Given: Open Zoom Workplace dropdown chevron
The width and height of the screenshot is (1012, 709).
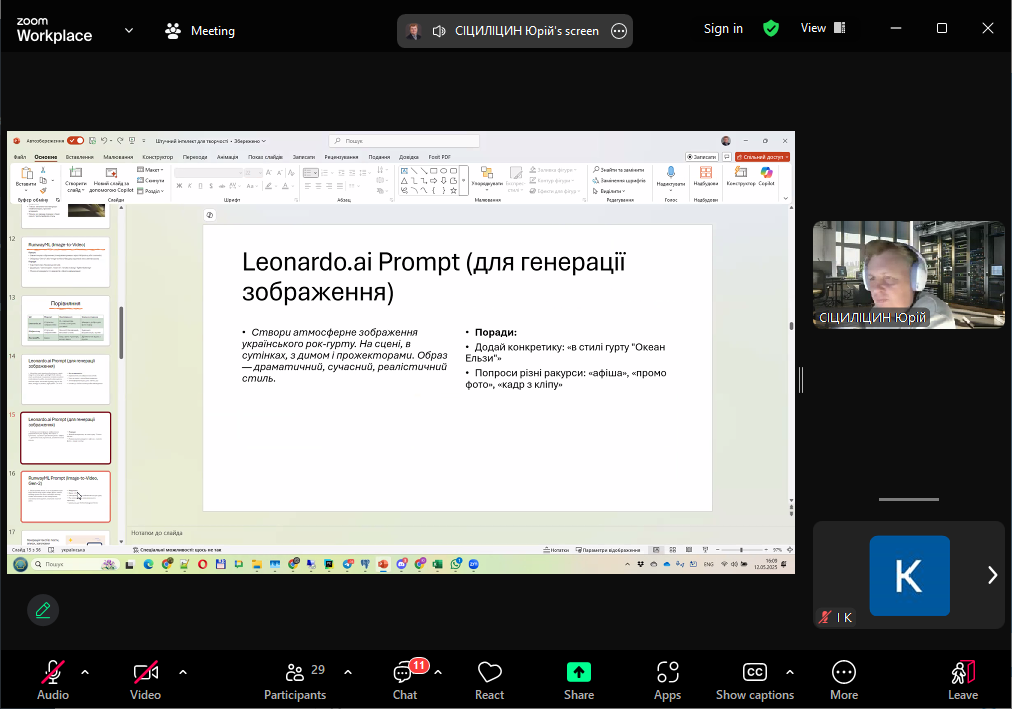Looking at the screenshot, I should click(129, 30).
